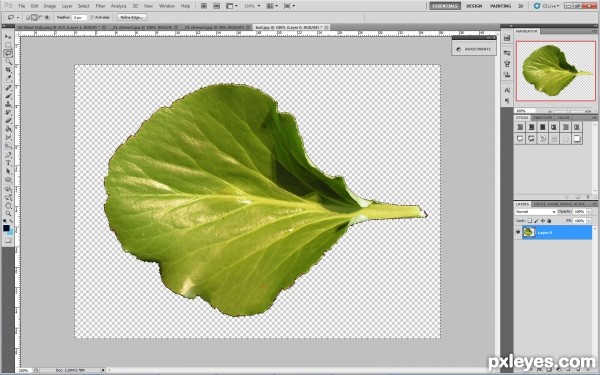Set selection mode to Intersect with selection

coord(47,18)
